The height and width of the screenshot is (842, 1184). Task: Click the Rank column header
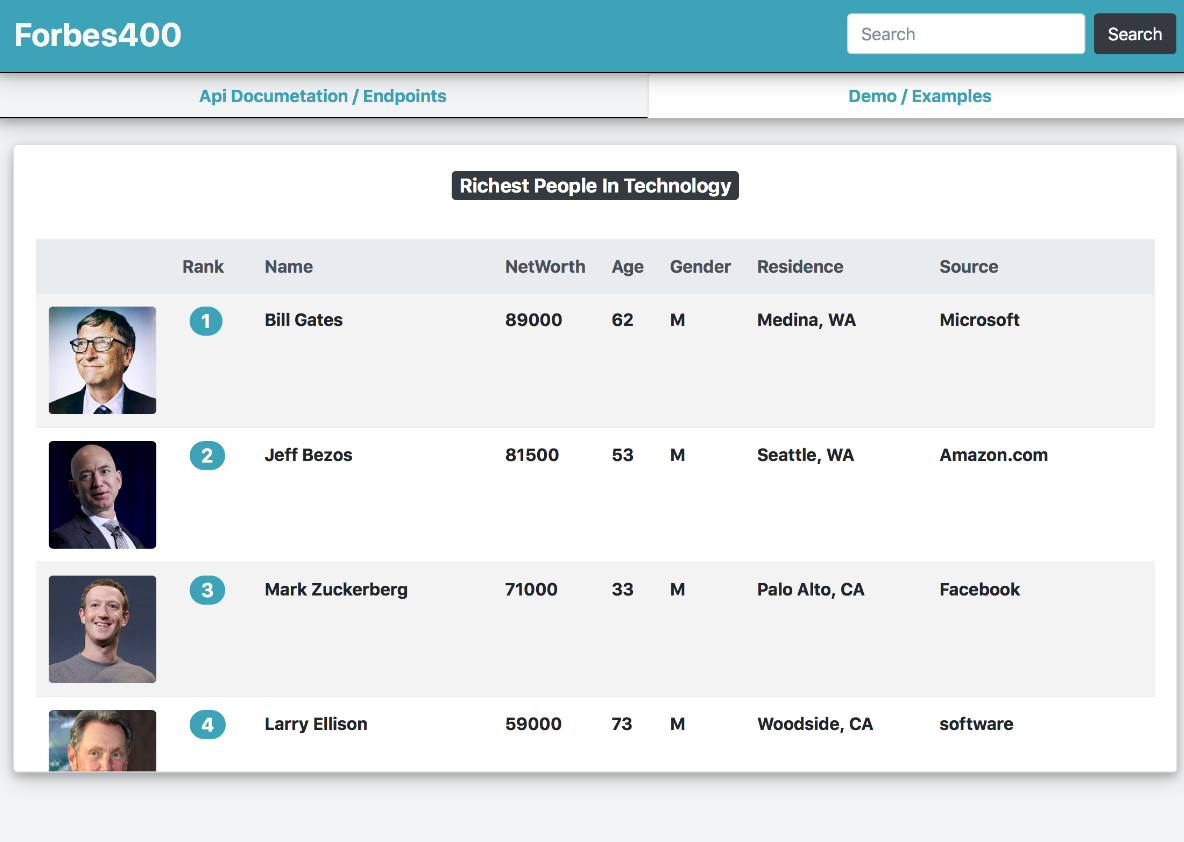203,267
